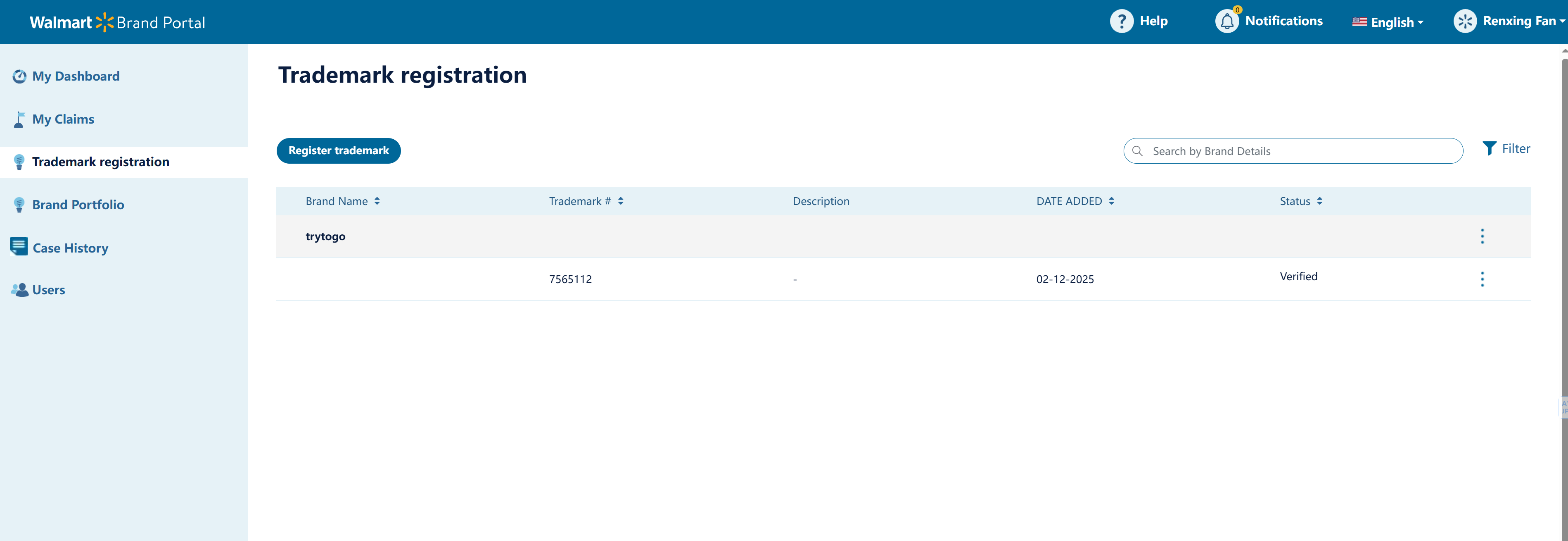Click the Verified status text
1568x541 pixels.
pos(1298,276)
